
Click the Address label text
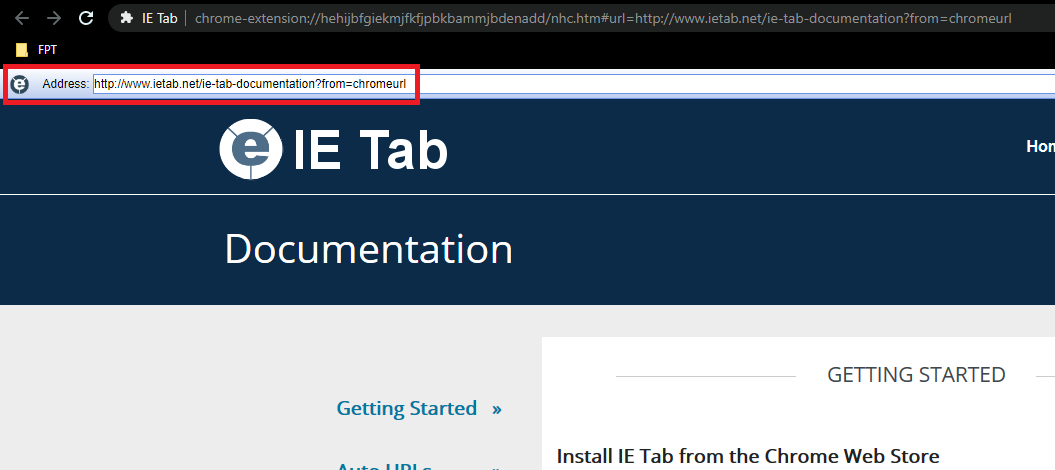coord(65,84)
